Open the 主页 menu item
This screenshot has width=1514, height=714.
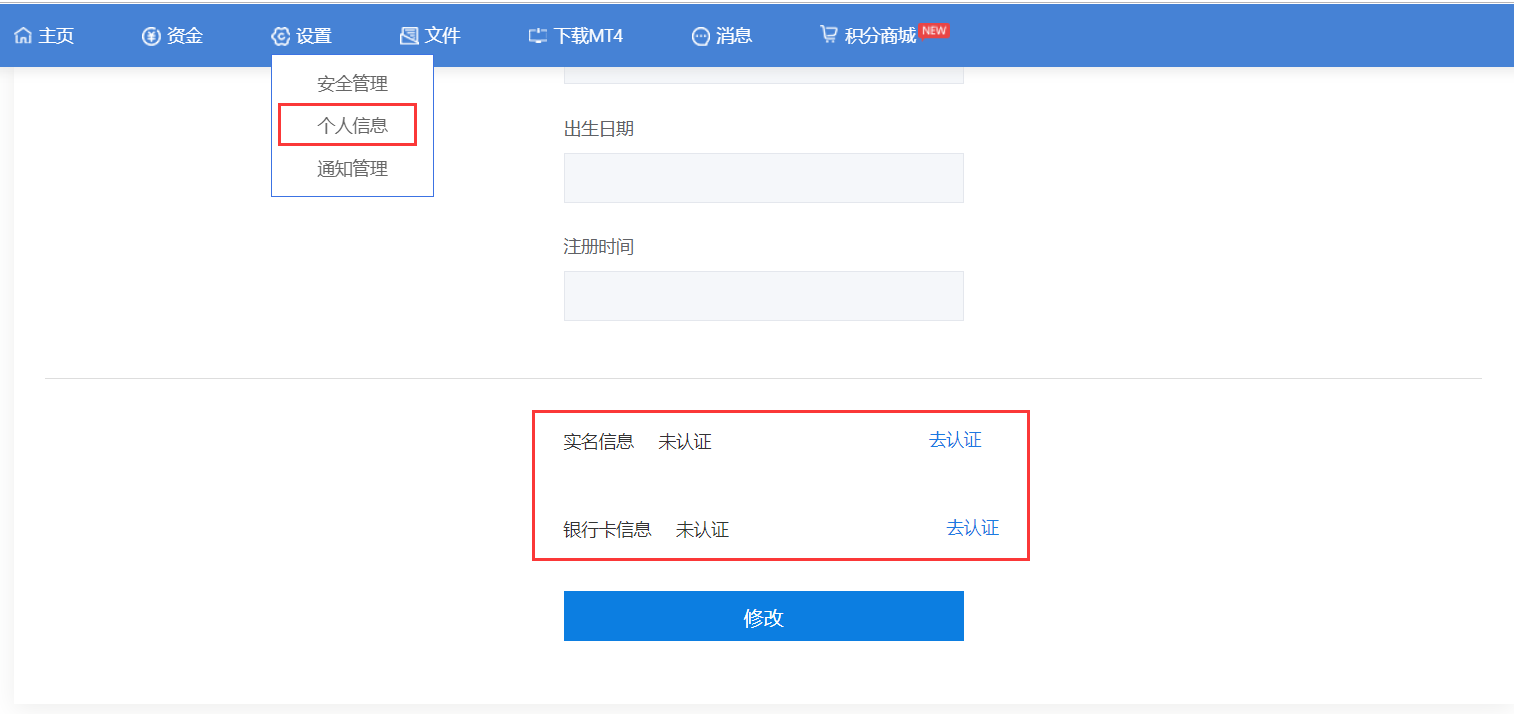[x=56, y=36]
